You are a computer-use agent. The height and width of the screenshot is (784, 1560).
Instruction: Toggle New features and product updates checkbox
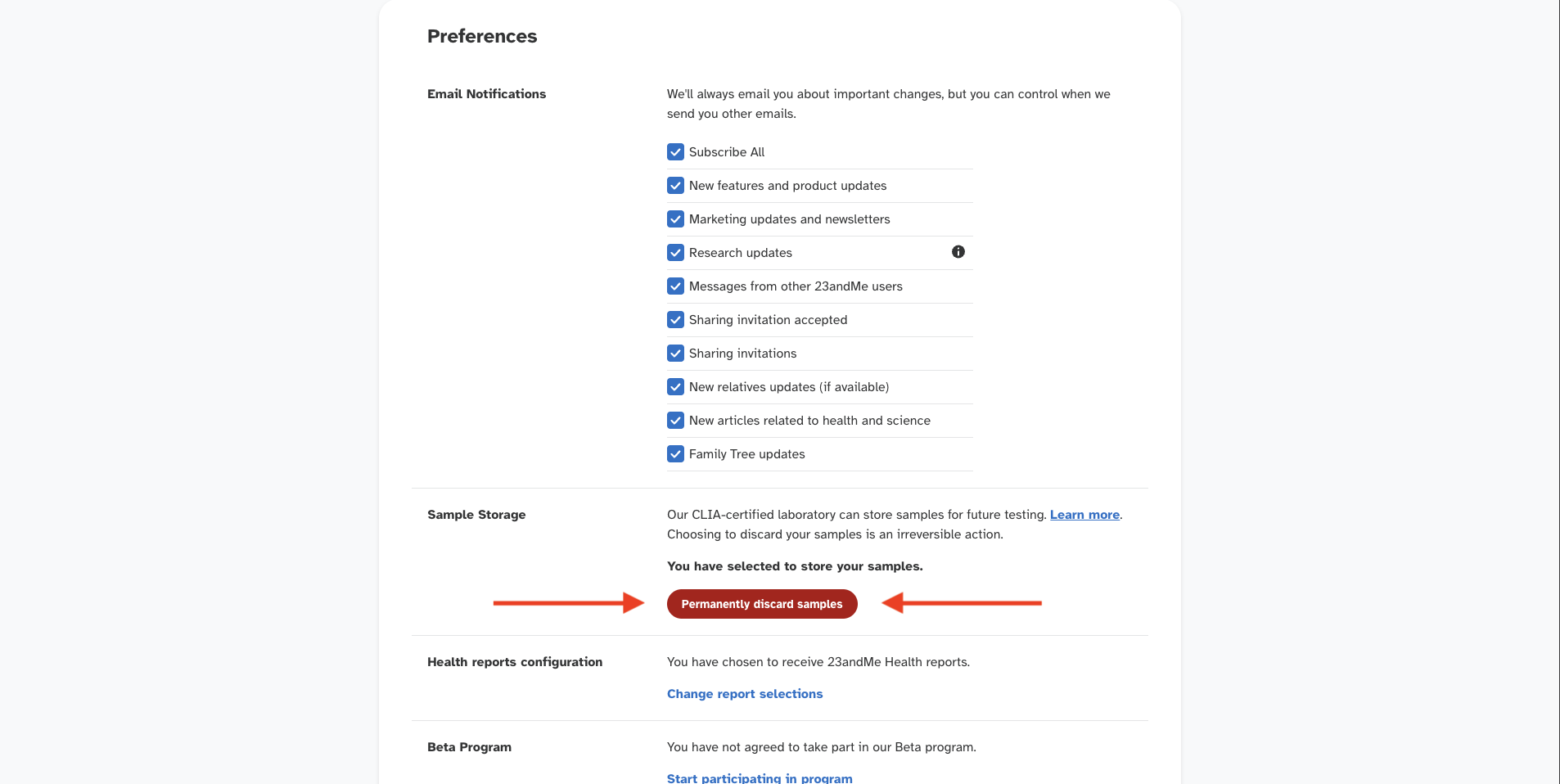(x=675, y=186)
